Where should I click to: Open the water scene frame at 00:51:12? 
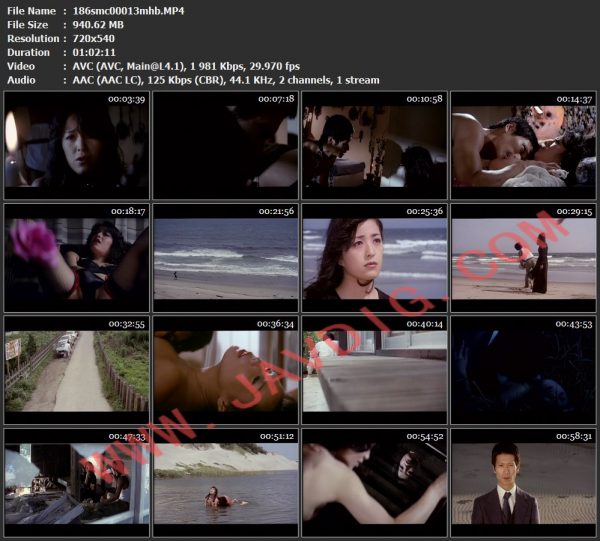225,483
